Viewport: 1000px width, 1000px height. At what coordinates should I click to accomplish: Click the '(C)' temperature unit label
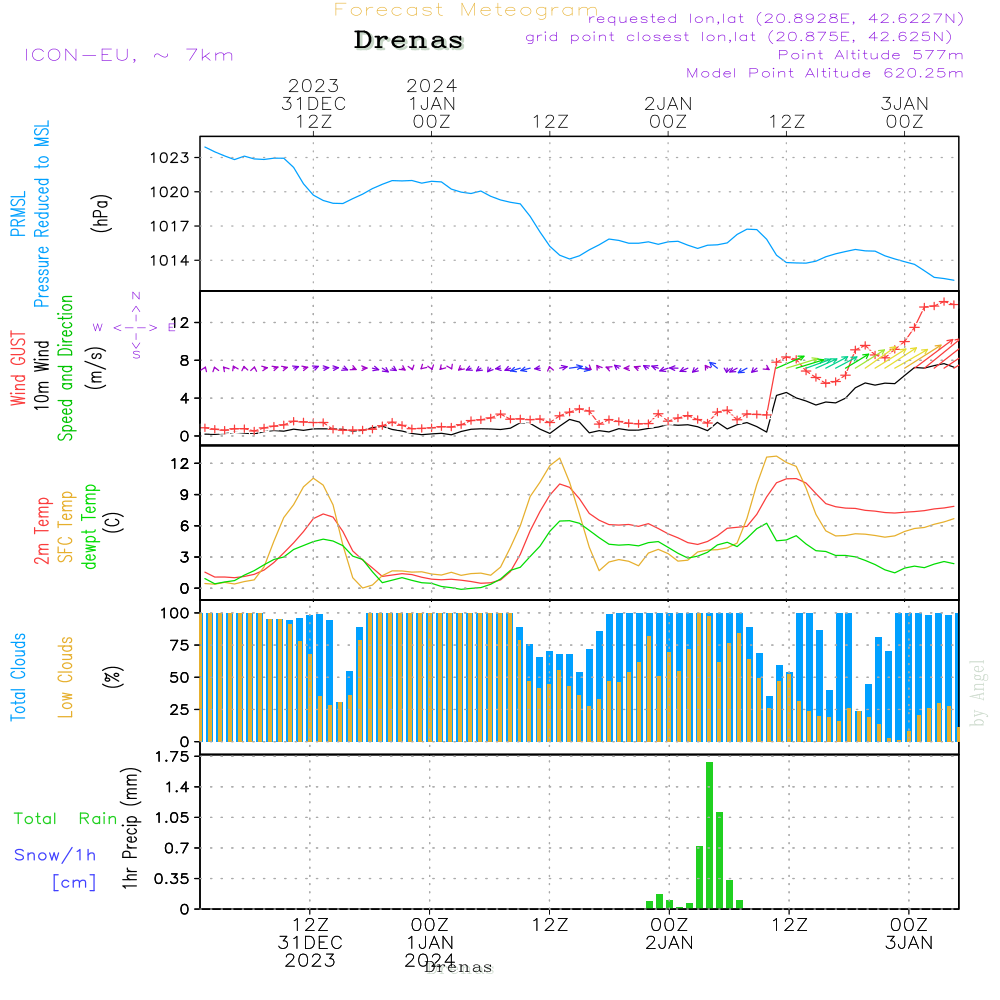tap(114, 522)
